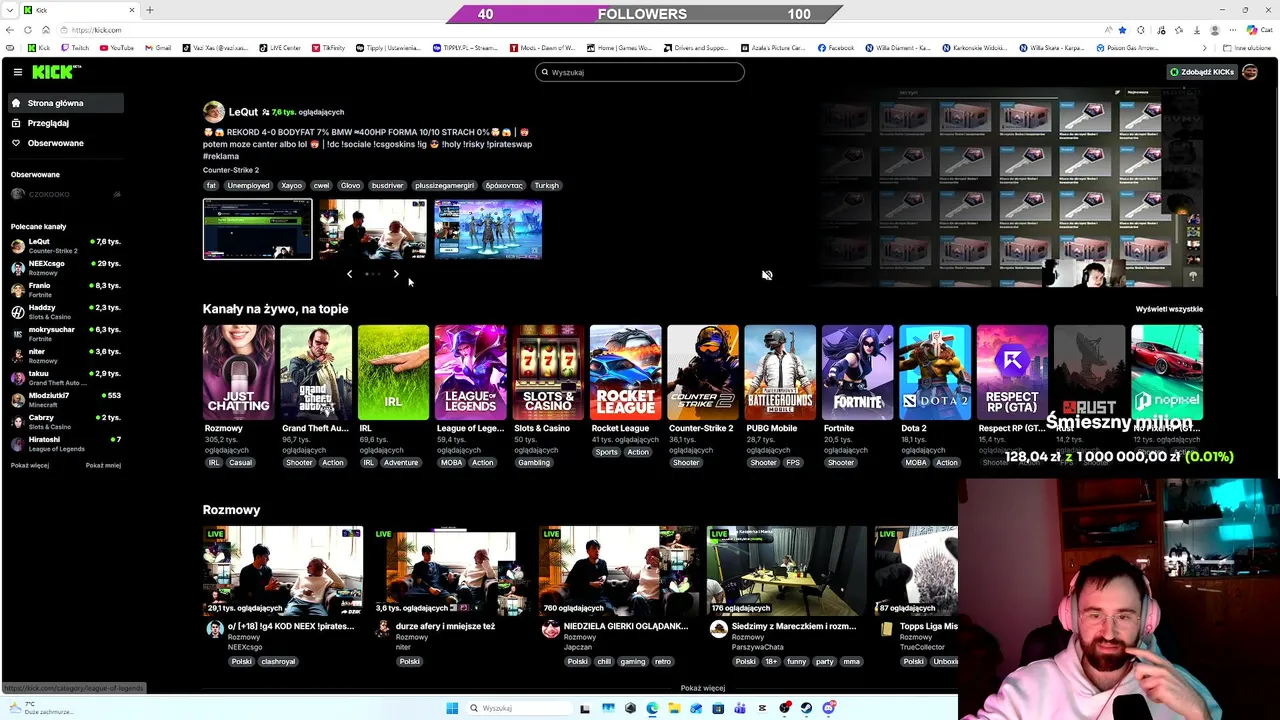Select the Fortnite featured stream thumbnail
This screenshot has width=1280, height=720.
click(488, 229)
